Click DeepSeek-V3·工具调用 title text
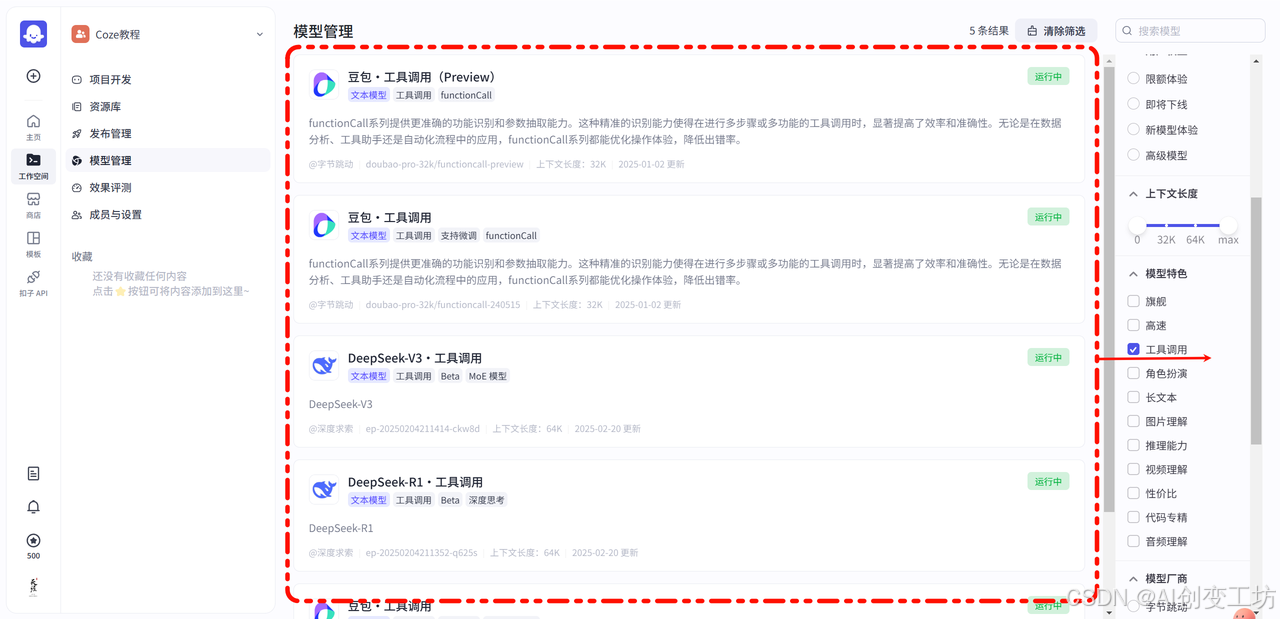The width and height of the screenshot is (1280, 619). click(x=415, y=358)
